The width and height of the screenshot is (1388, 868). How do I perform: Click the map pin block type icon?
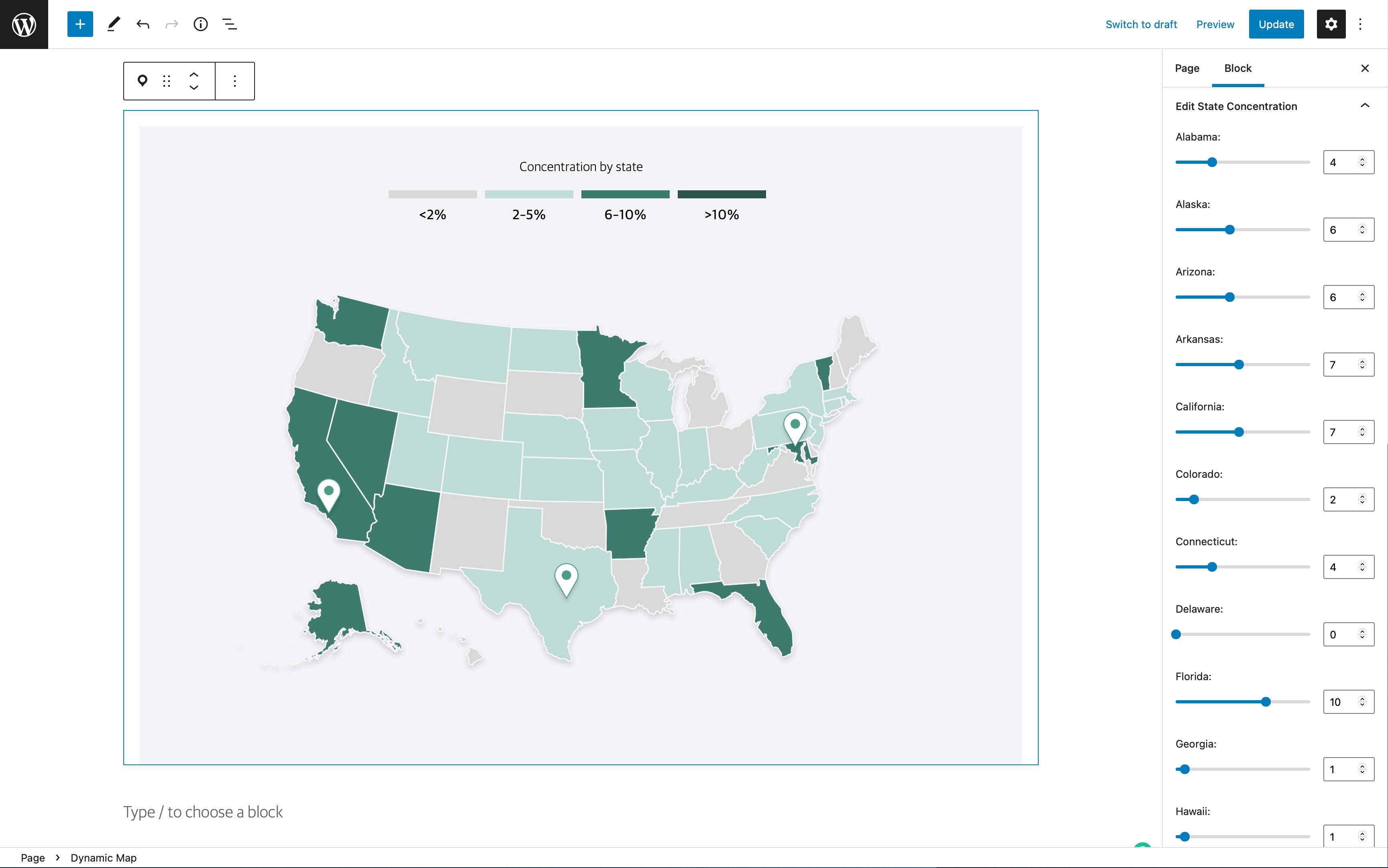tap(143, 81)
